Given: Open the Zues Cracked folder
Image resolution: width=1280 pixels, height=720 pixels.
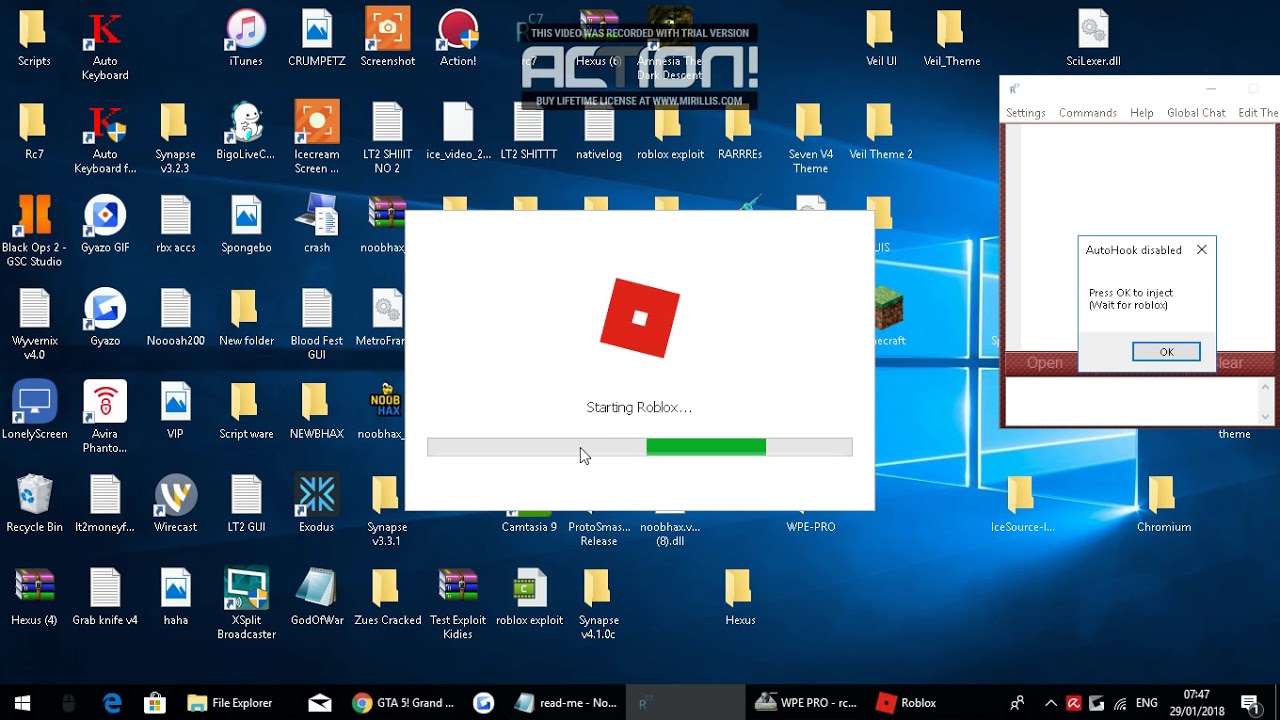Looking at the screenshot, I should 387,596.
